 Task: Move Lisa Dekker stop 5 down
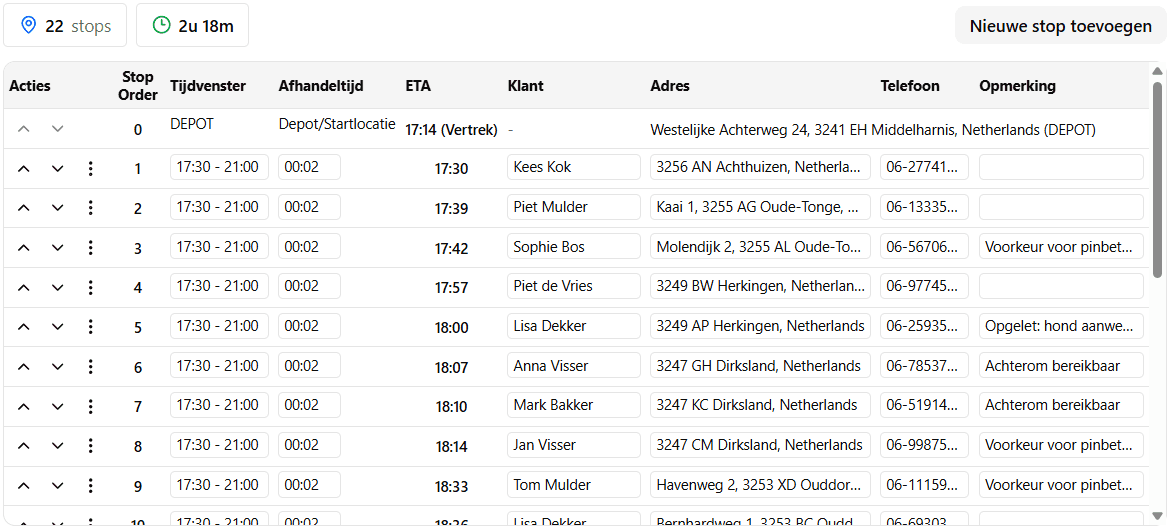(57, 327)
